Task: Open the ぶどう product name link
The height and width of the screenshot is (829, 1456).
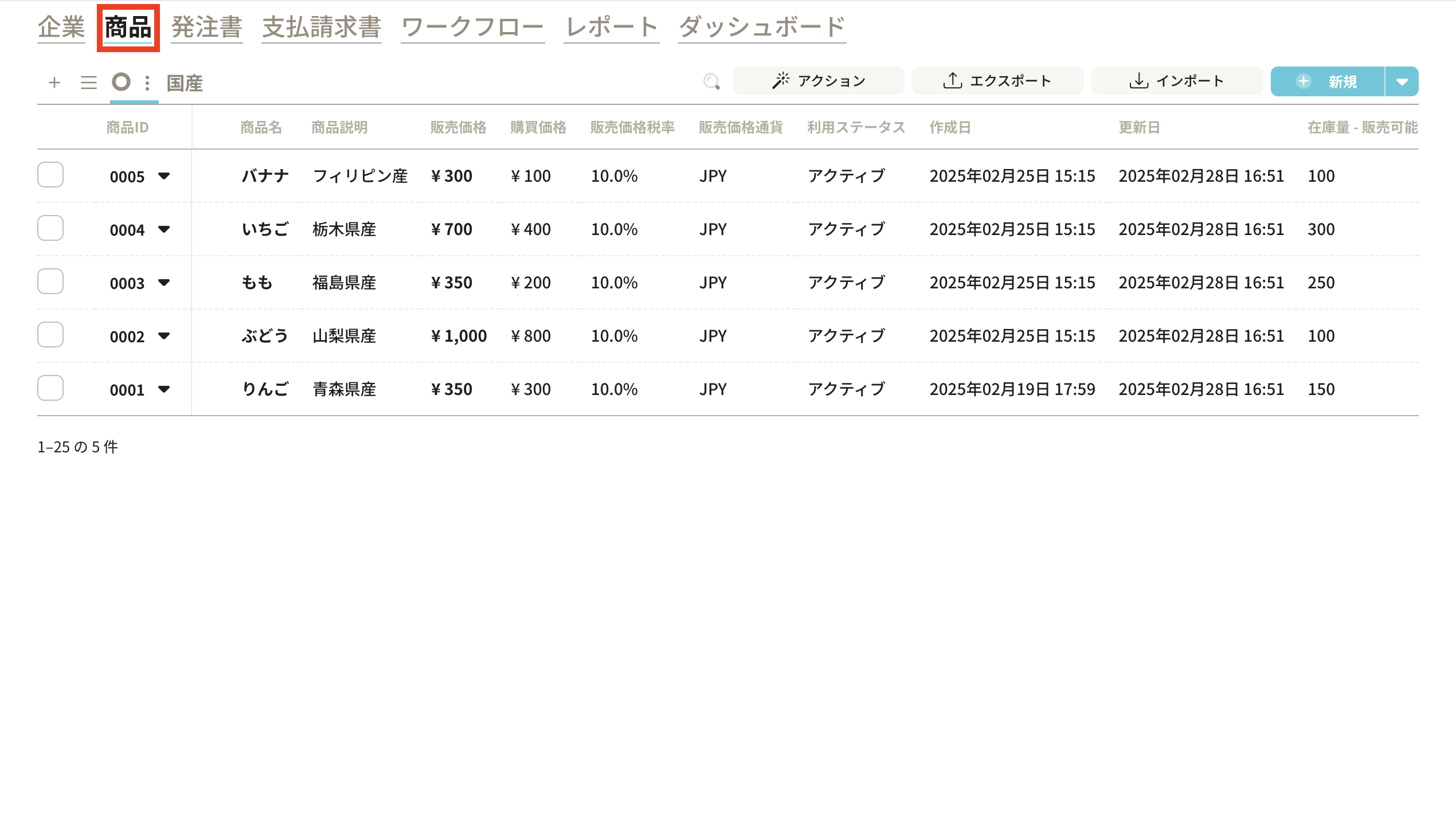Action: pos(264,336)
